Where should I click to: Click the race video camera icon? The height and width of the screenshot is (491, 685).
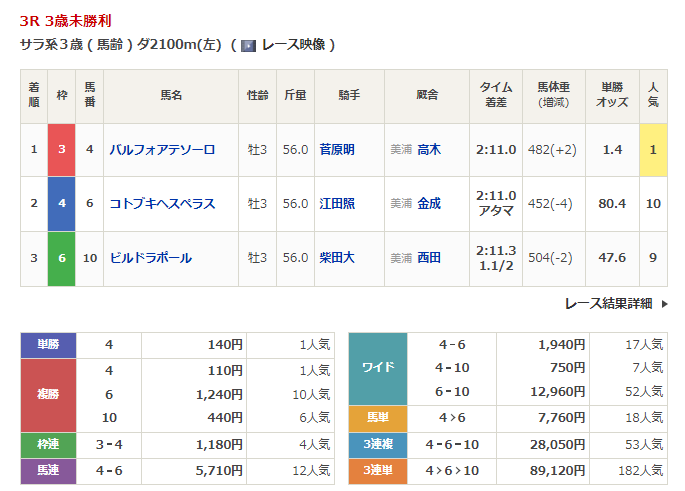[x=249, y=45]
